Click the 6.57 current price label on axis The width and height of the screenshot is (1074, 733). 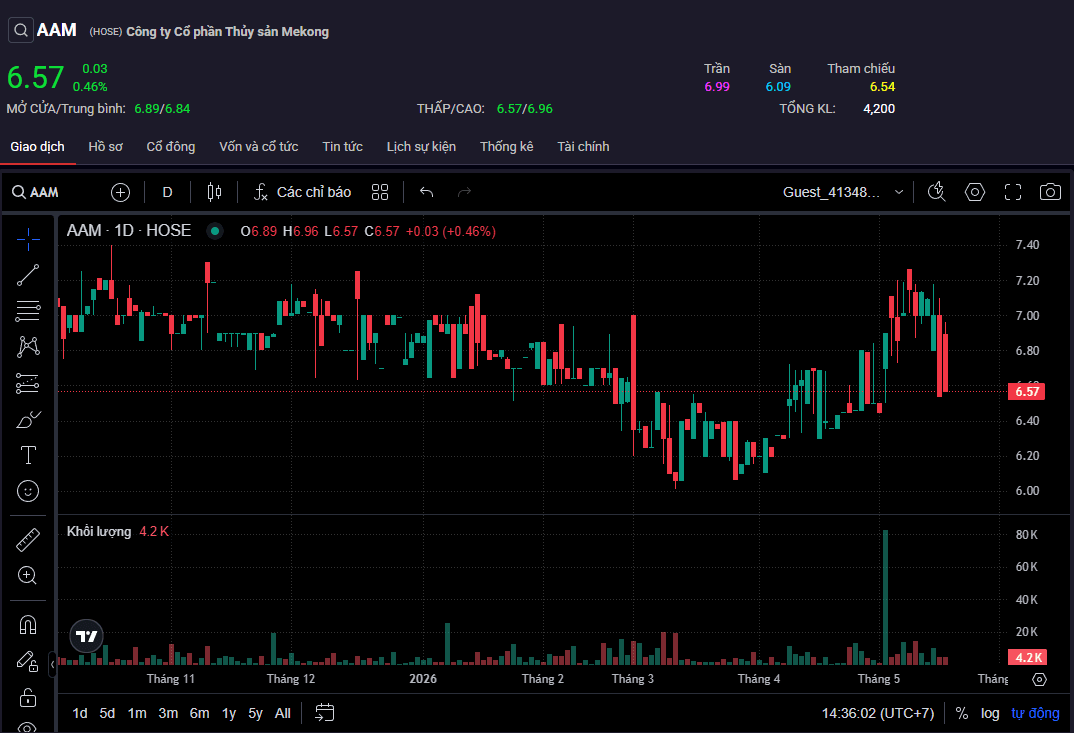click(x=1027, y=392)
